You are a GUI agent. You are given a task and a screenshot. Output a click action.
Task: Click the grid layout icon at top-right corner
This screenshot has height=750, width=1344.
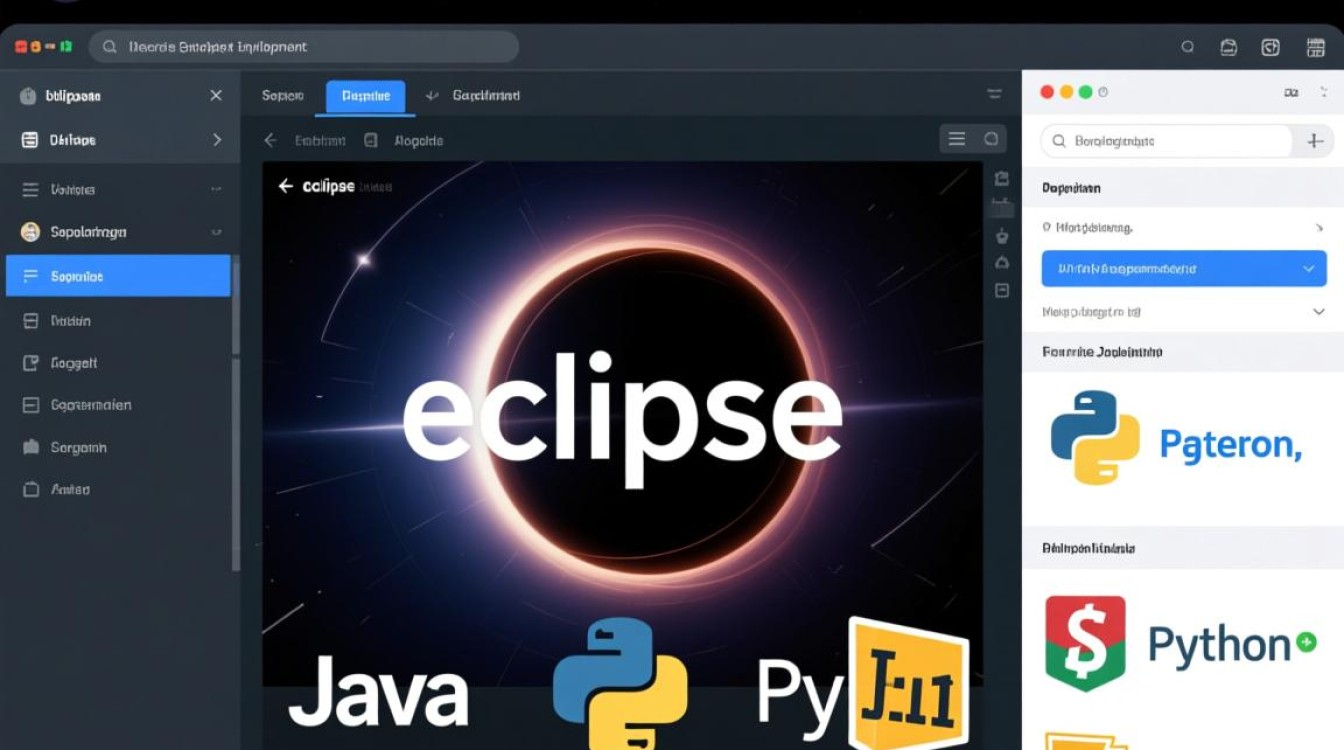click(x=1314, y=47)
